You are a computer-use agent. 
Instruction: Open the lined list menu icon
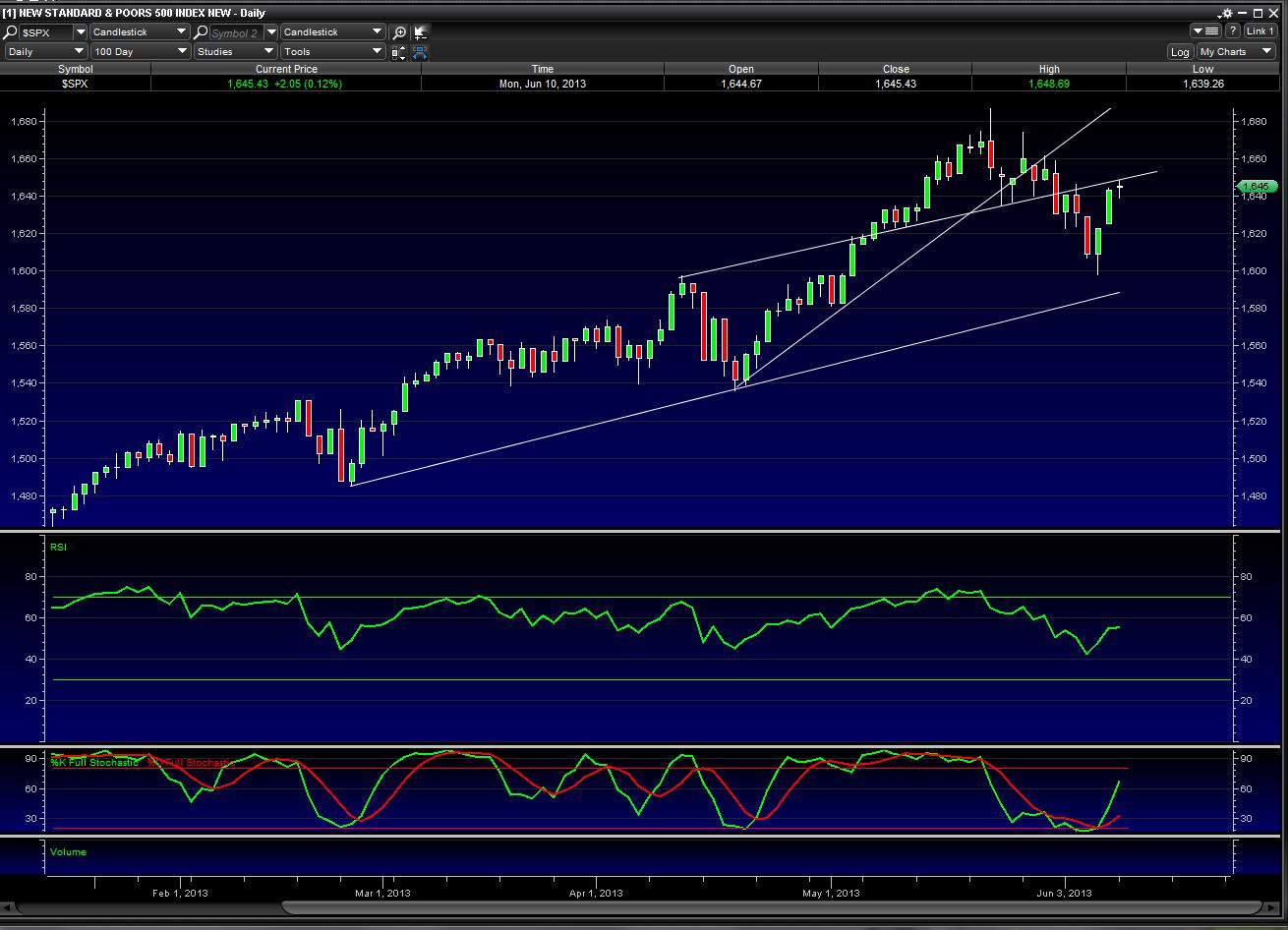tap(1205, 31)
